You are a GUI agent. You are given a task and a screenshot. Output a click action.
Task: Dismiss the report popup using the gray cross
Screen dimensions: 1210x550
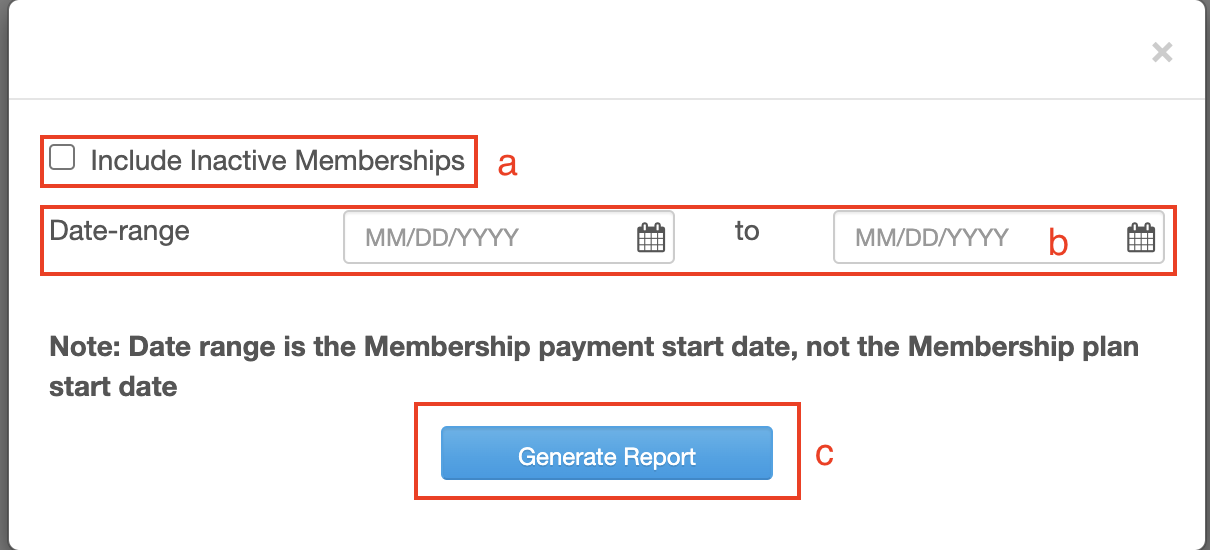click(x=1162, y=52)
